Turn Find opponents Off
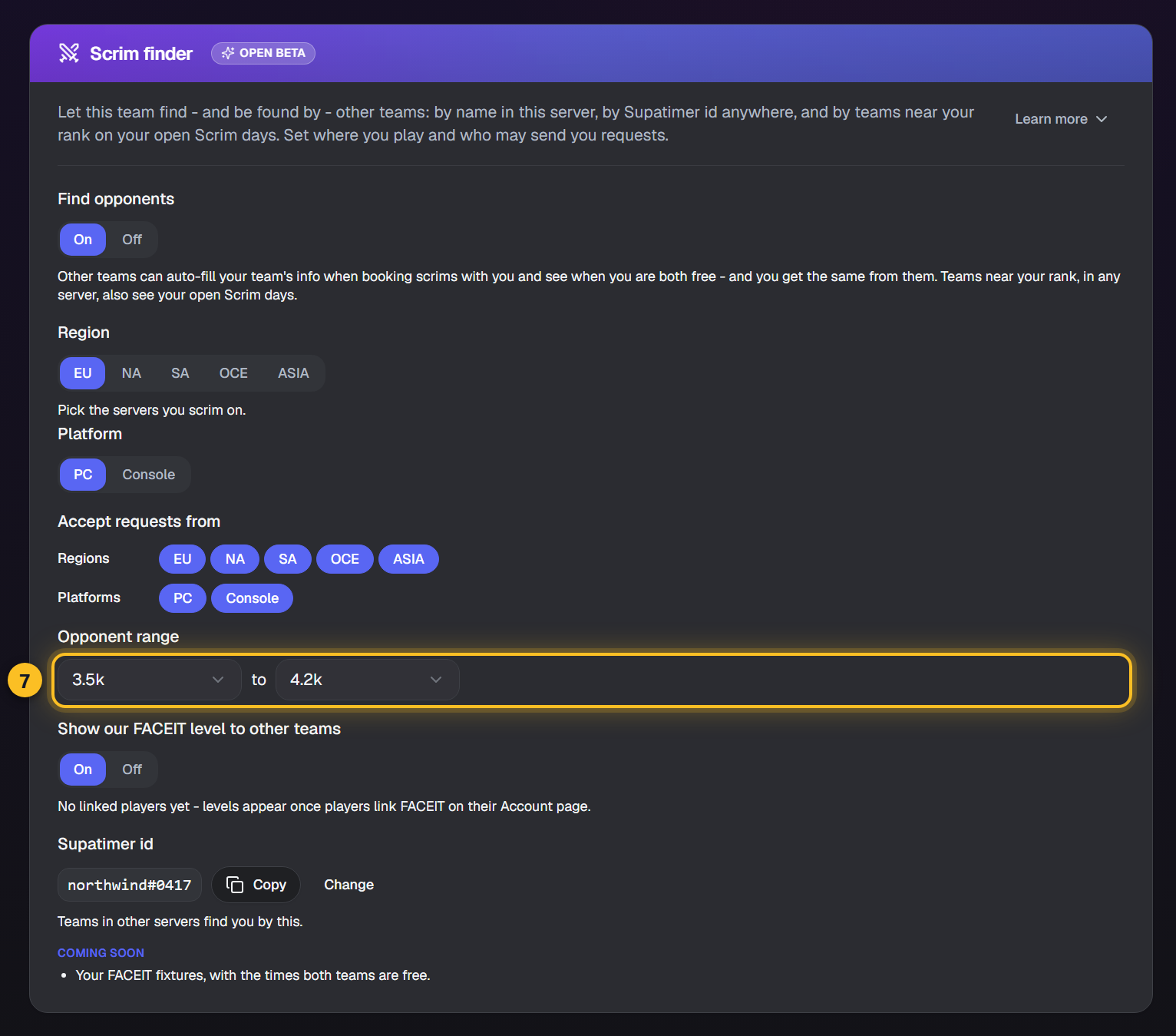 point(132,240)
